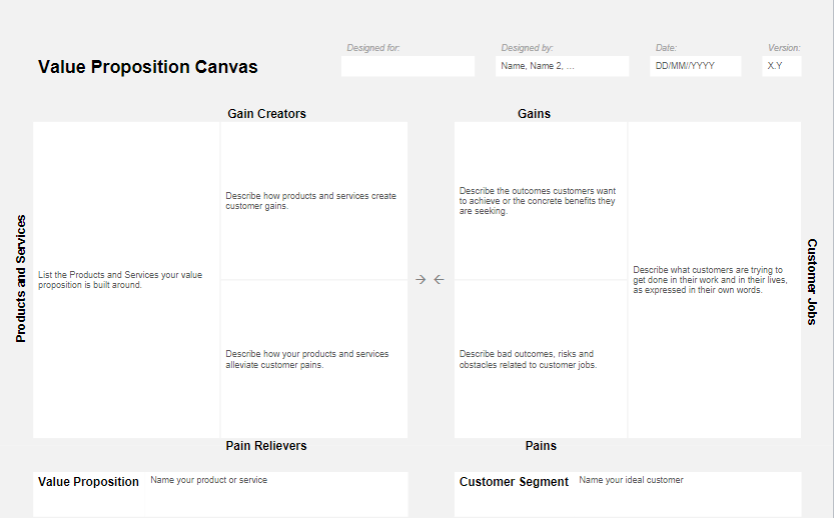Select the Value Proposition Canvas title
834x518 pixels.
(148, 67)
